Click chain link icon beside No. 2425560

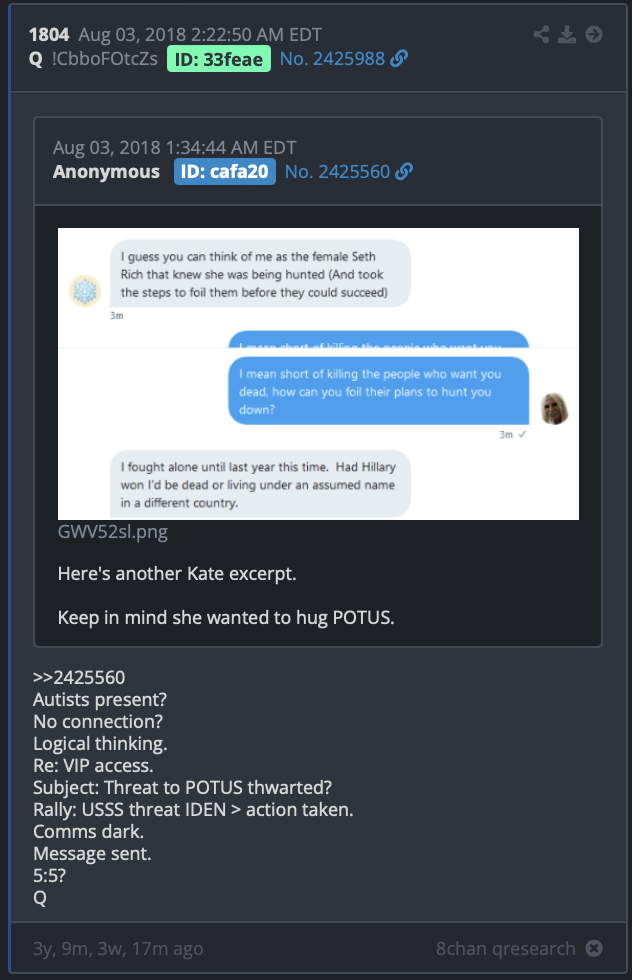click(x=404, y=171)
